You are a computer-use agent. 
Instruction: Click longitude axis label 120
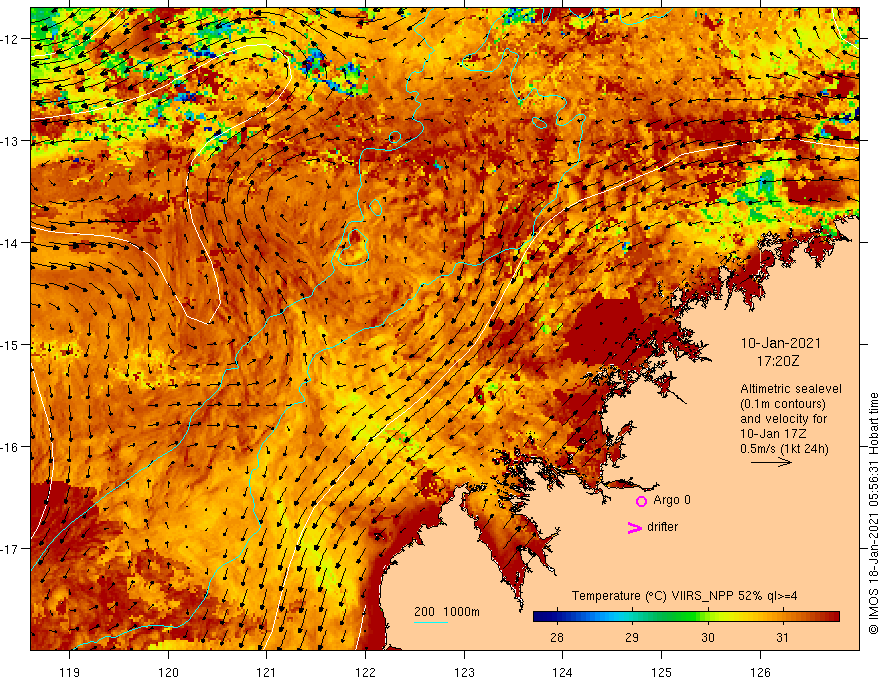[x=168, y=672]
